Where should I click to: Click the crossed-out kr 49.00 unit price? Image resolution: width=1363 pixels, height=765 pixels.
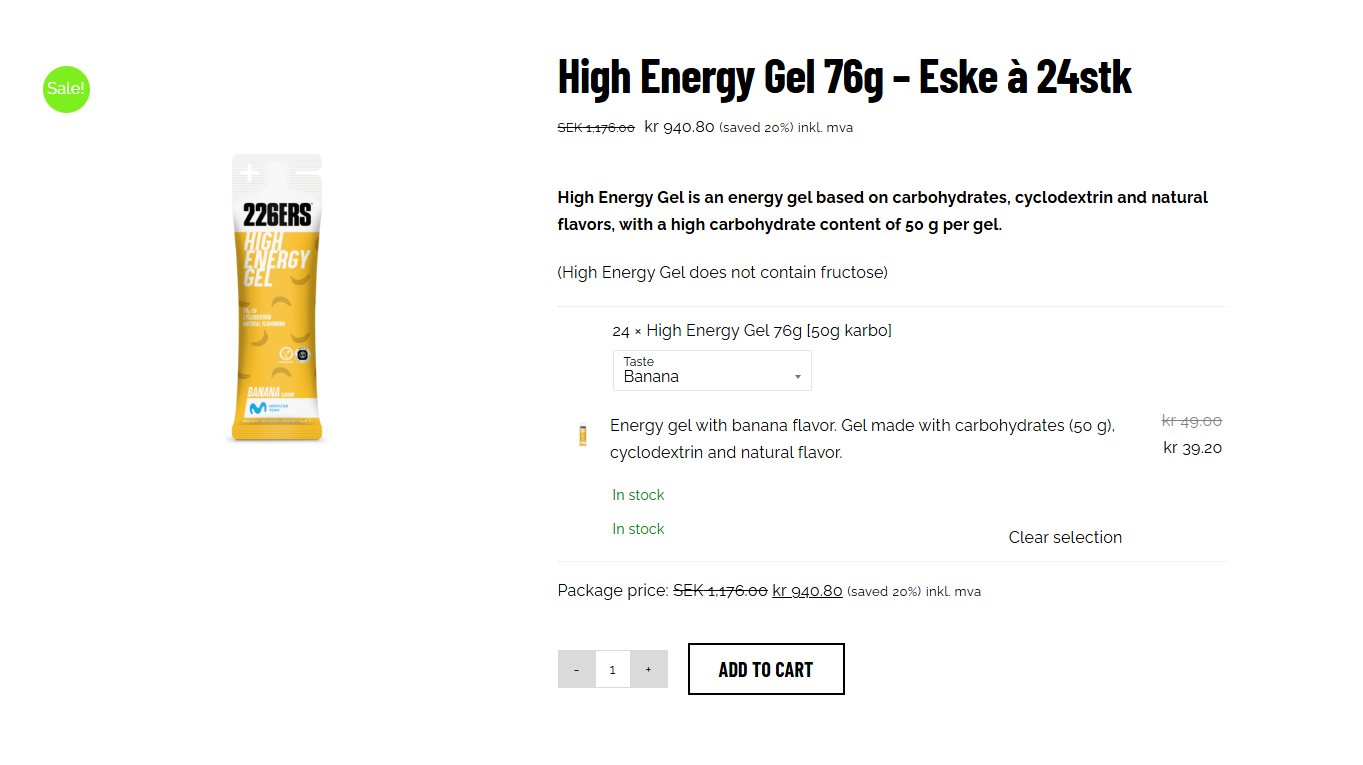[1191, 421]
